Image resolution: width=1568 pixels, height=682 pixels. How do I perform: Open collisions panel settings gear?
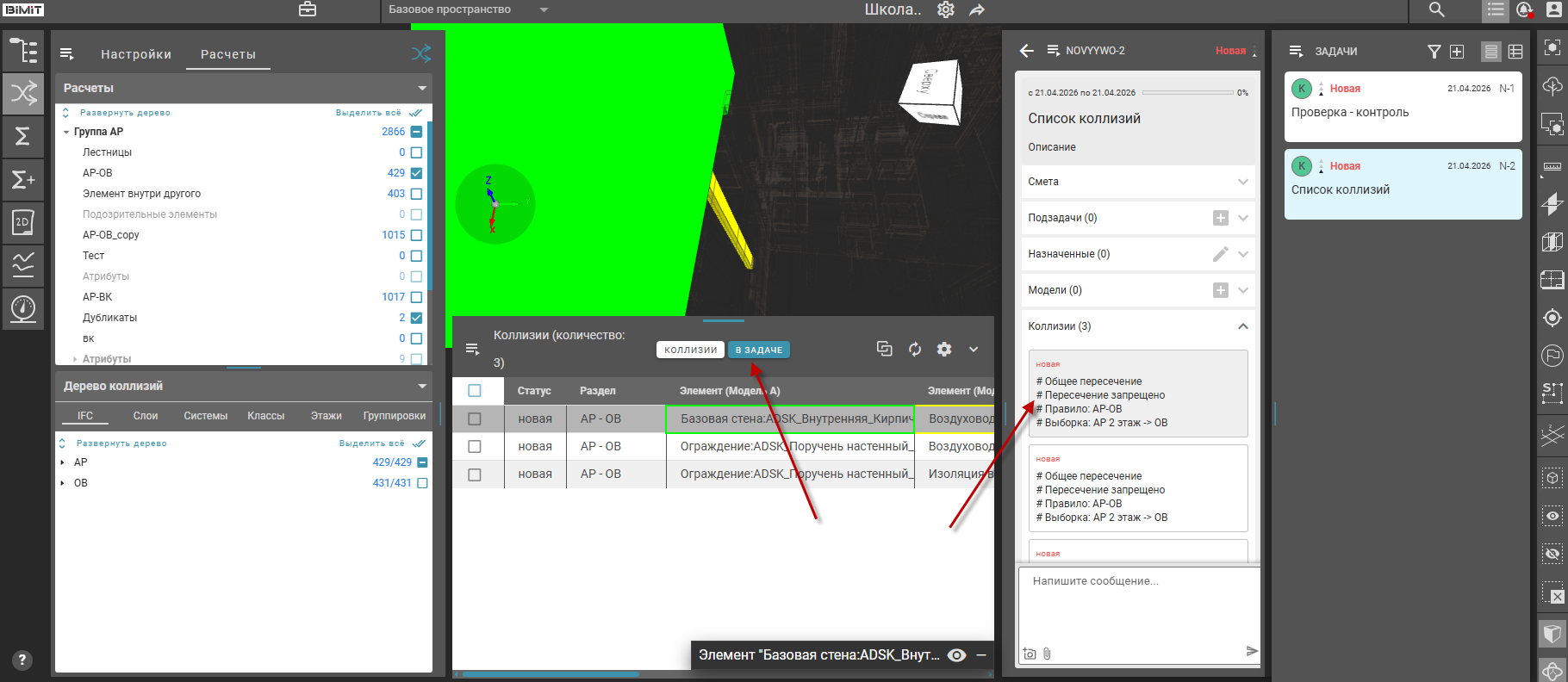click(x=944, y=349)
